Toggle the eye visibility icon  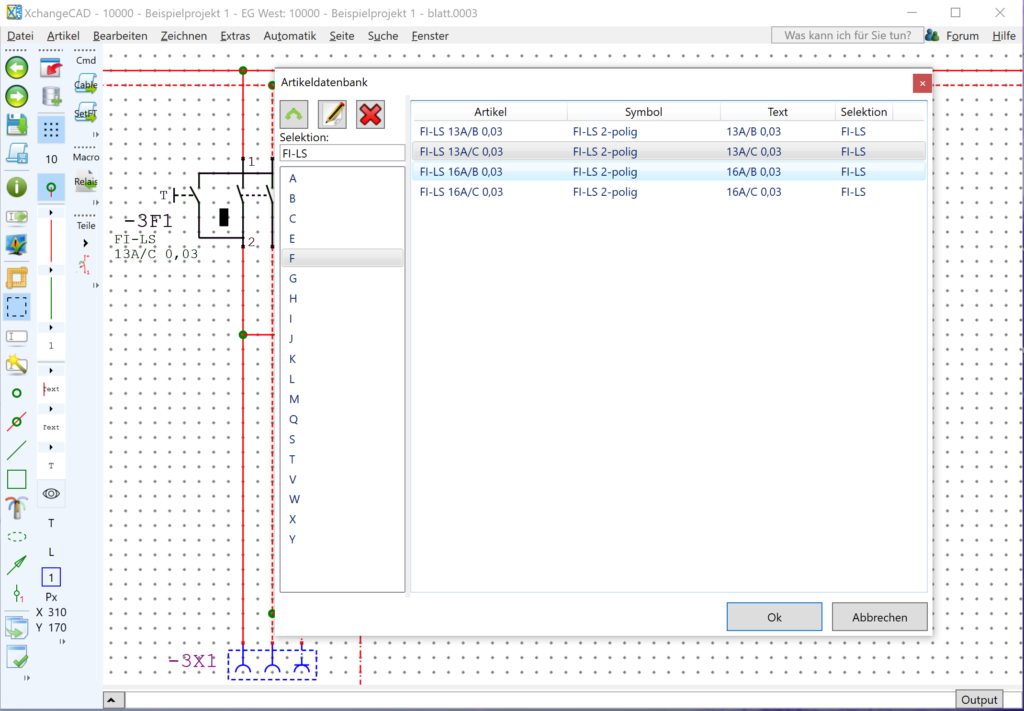[51, 493]
